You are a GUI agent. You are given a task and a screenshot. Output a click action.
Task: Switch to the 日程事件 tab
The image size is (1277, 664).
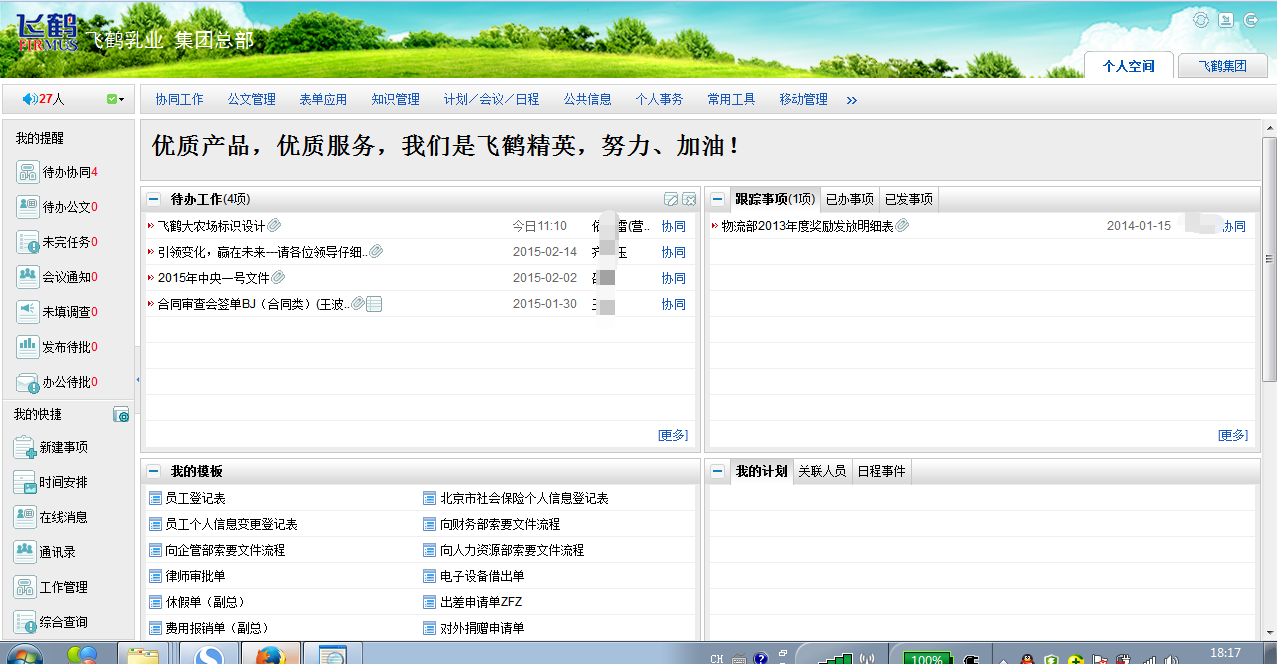(x=881, y=471)
